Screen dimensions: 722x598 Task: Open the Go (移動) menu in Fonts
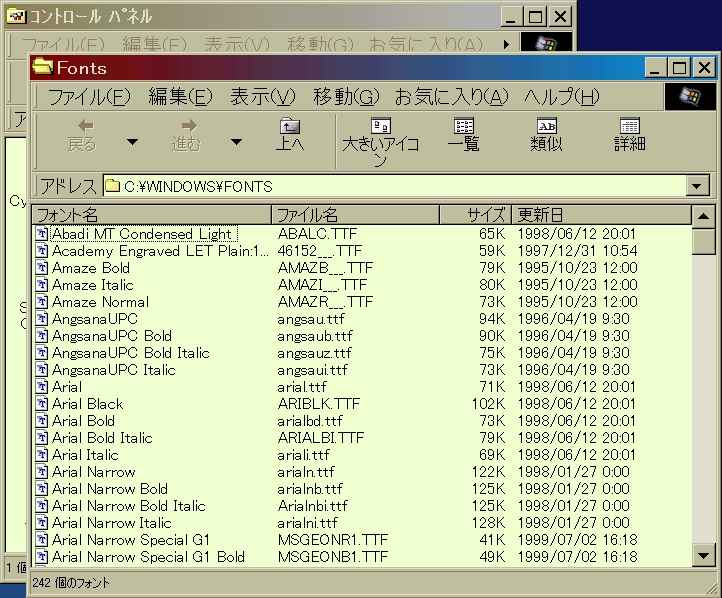click(x=346, y=97)
